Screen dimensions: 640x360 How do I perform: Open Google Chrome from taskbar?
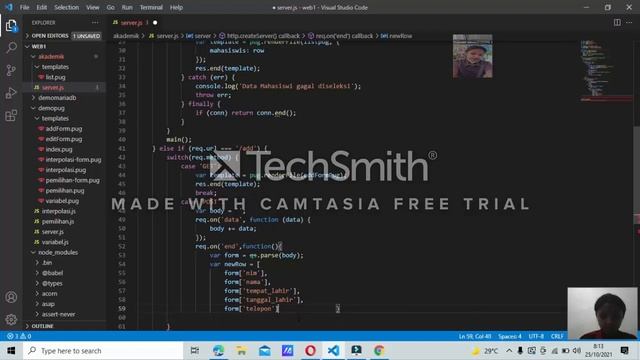pyautogui.click(x=379, y=351)
